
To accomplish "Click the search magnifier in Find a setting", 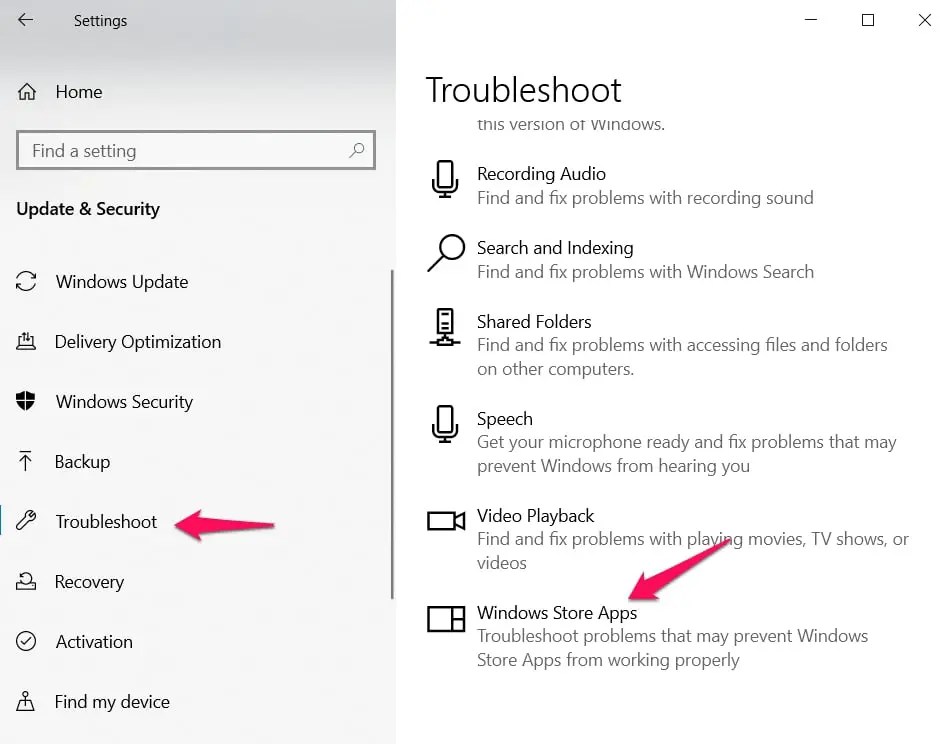I will click(357, 150).
